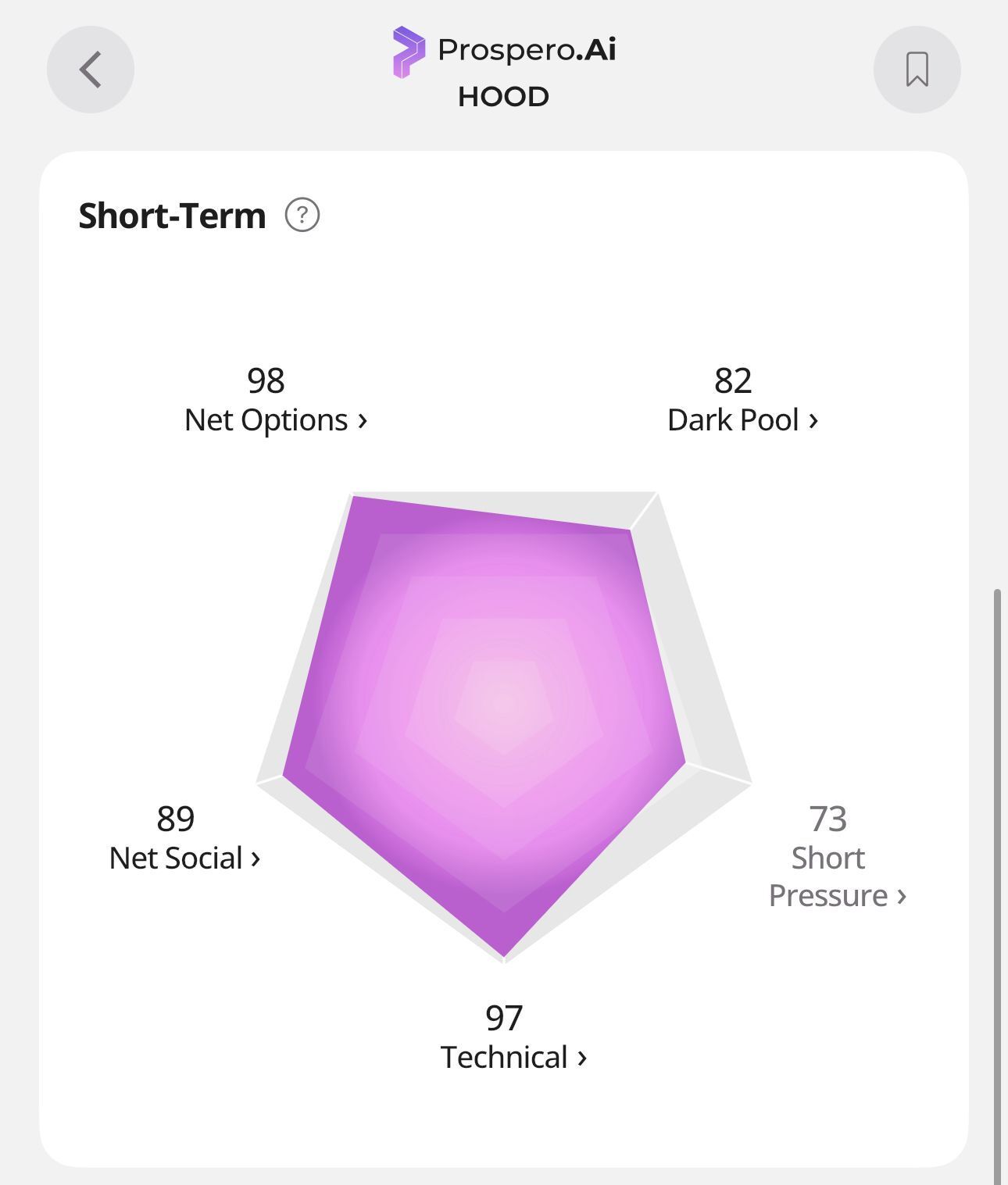Expand the Technical chevron
This screenshot has height=1185, width=1008.
tap(582, 1058)
